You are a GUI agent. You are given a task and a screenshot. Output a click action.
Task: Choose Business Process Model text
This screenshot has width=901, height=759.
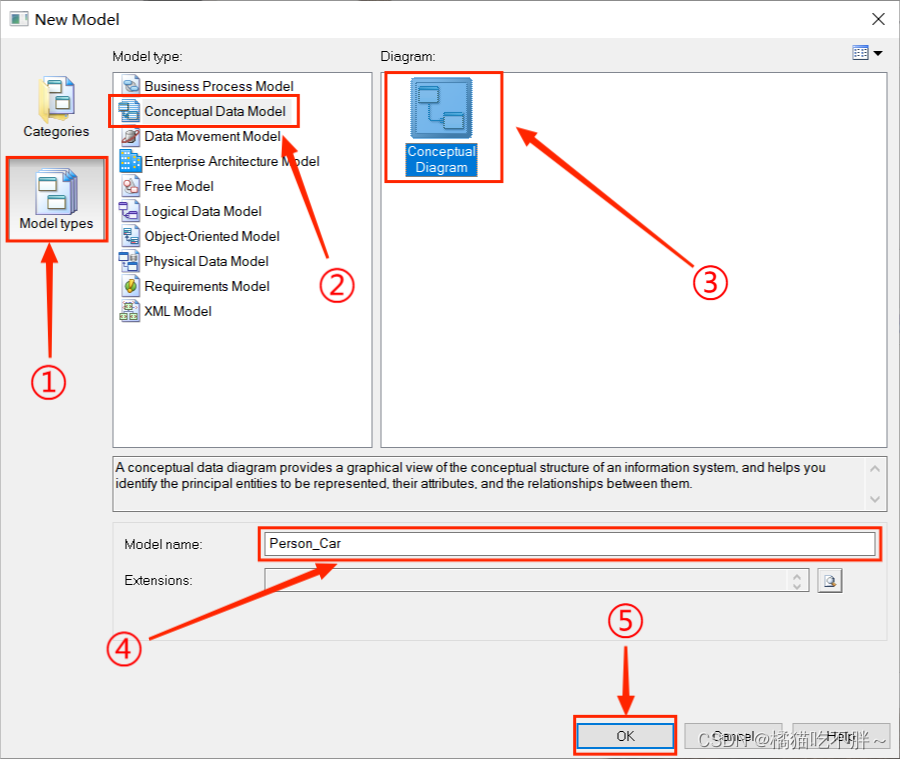pyautogui.click(x=219, y=86)
